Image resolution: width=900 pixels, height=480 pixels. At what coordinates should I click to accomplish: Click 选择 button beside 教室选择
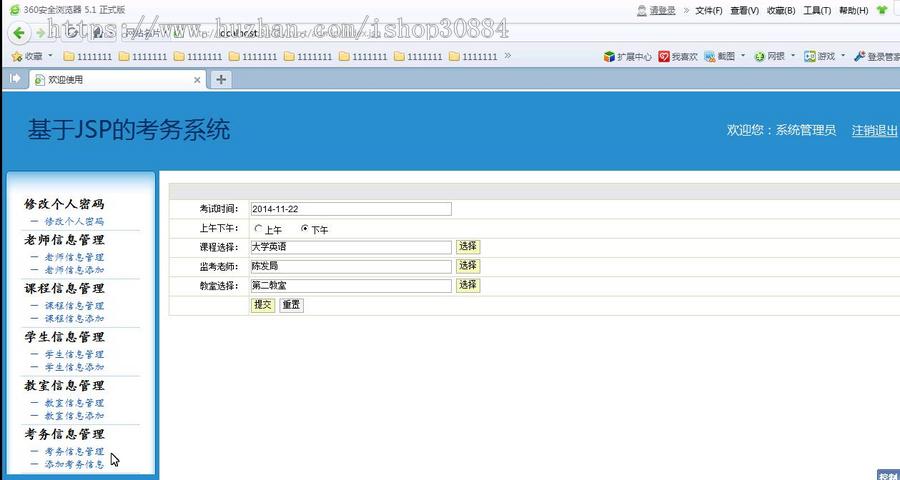(468, 285)
